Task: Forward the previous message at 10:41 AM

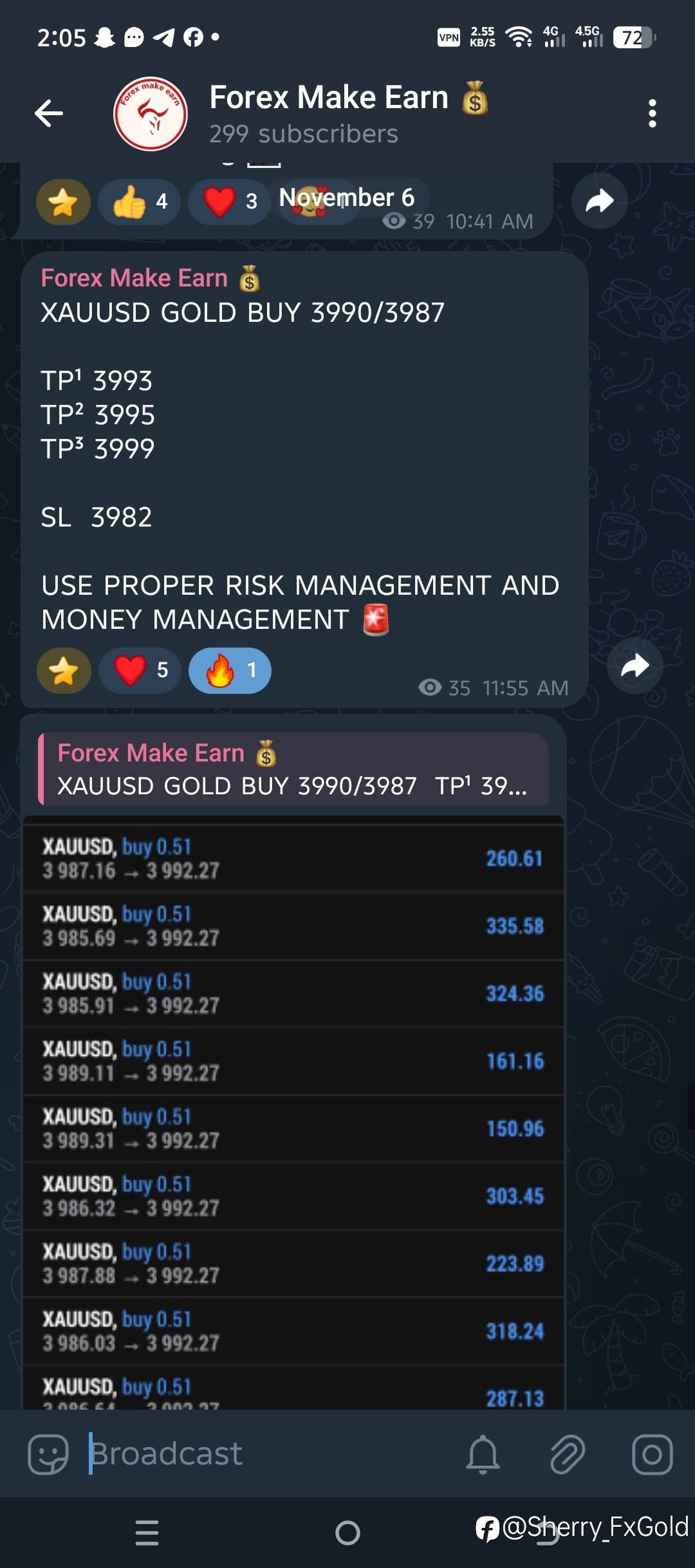Action: [599, 201]
